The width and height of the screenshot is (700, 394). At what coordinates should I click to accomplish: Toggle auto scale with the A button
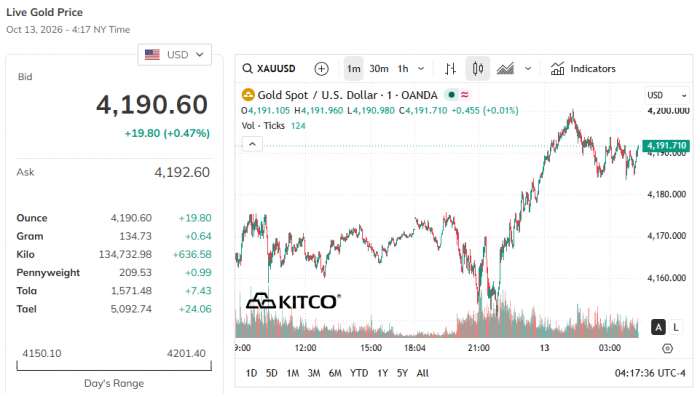pos(658,328)
